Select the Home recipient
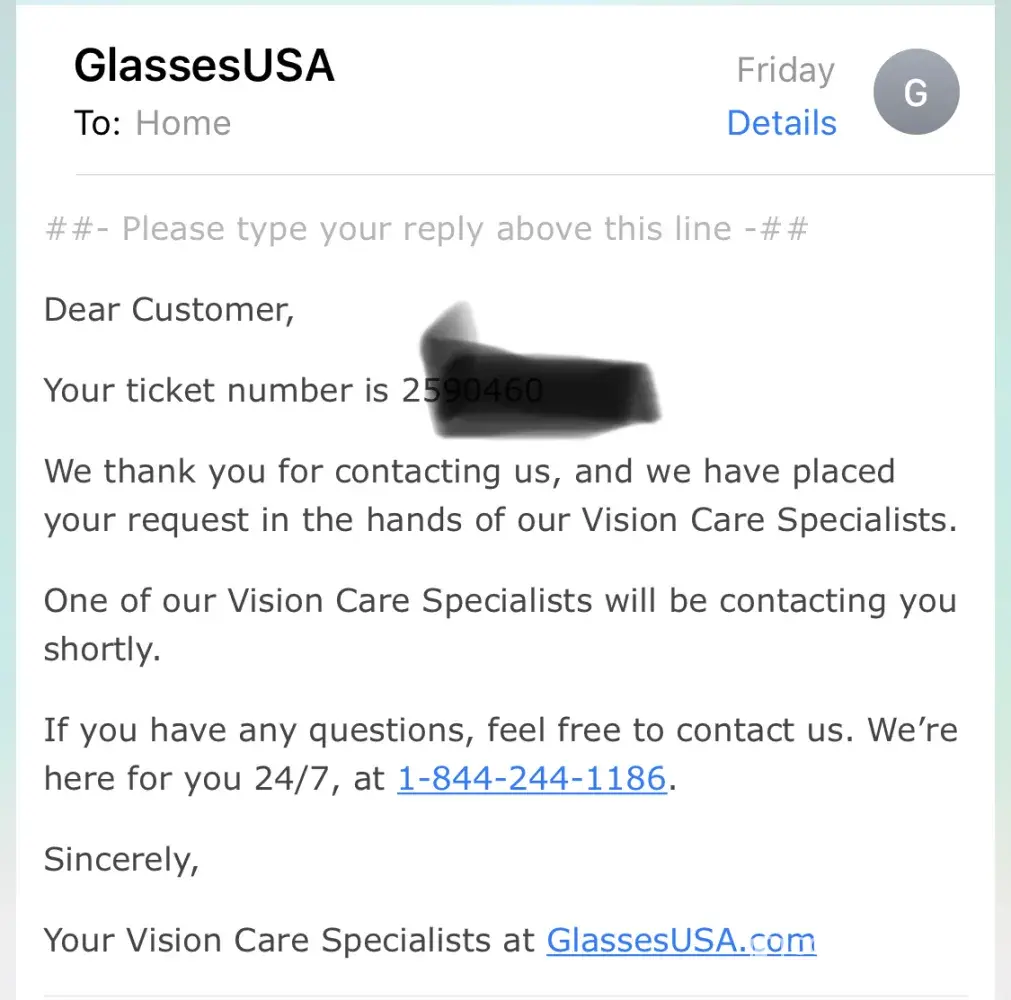1011x1000 pixels. [x=183, y=123]
